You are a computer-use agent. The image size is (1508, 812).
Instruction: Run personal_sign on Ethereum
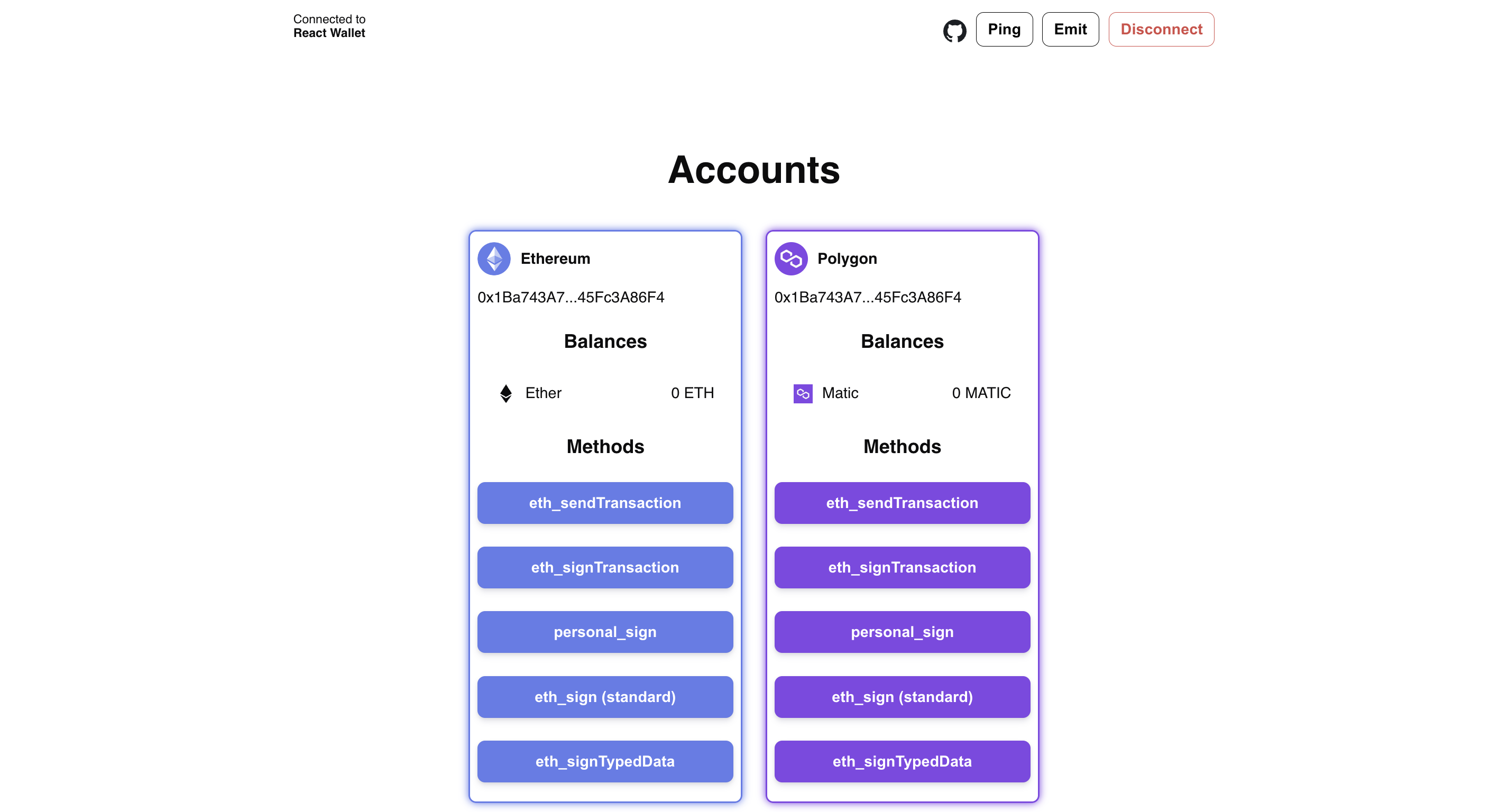[x=605, y=632]
